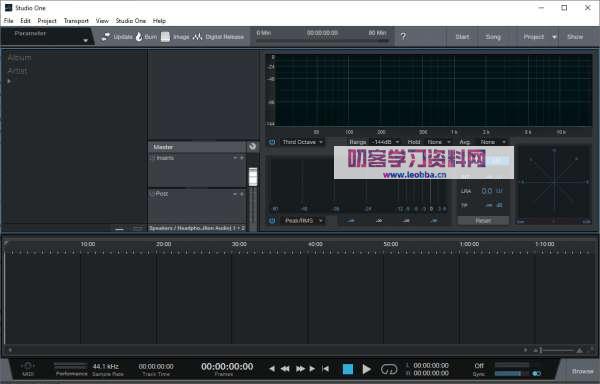Open the View menu

click(x=102, y=21)
